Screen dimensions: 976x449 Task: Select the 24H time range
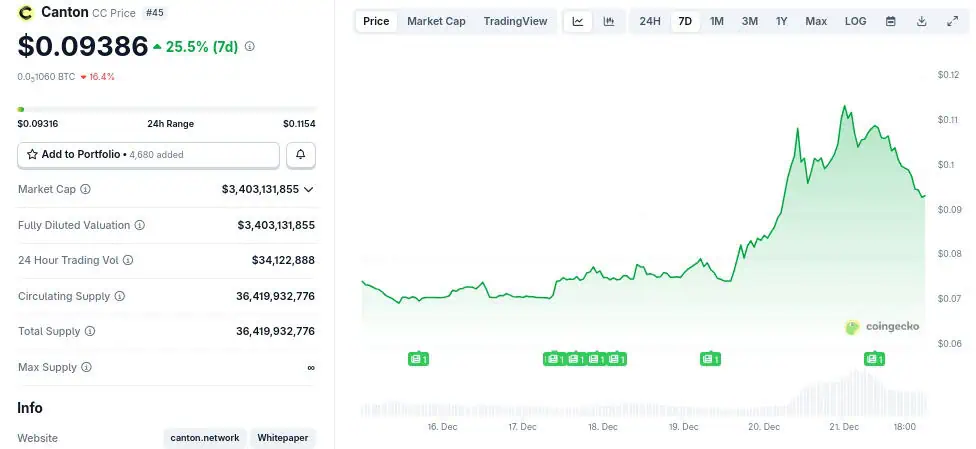(x=650, y=21)
